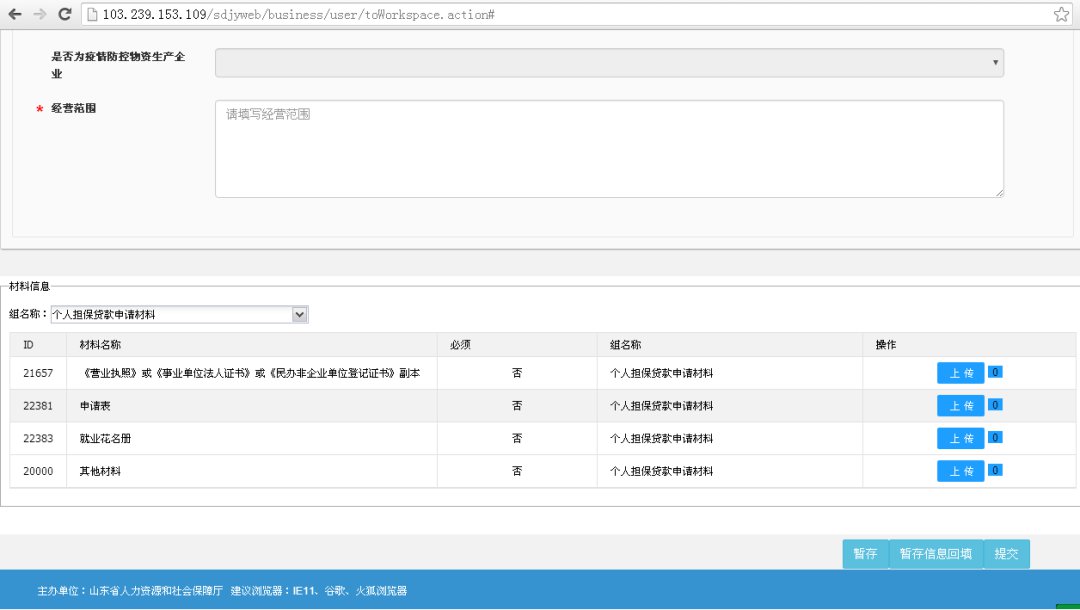The image size is (1080, 610).
Task: Click the ID column header
Action: point(29,345)
